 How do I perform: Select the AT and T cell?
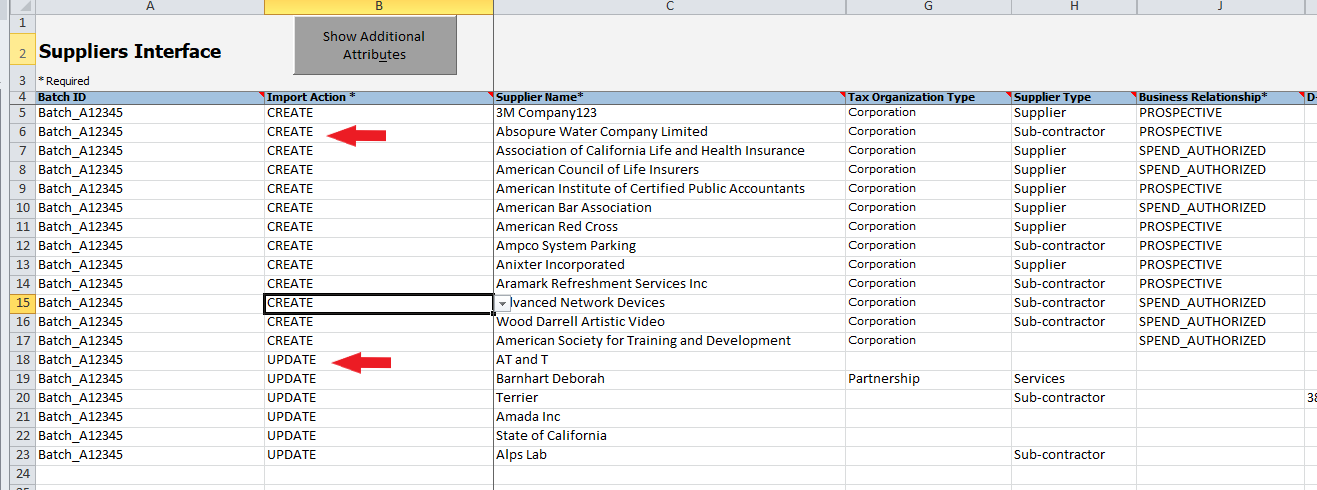[670, 360]
